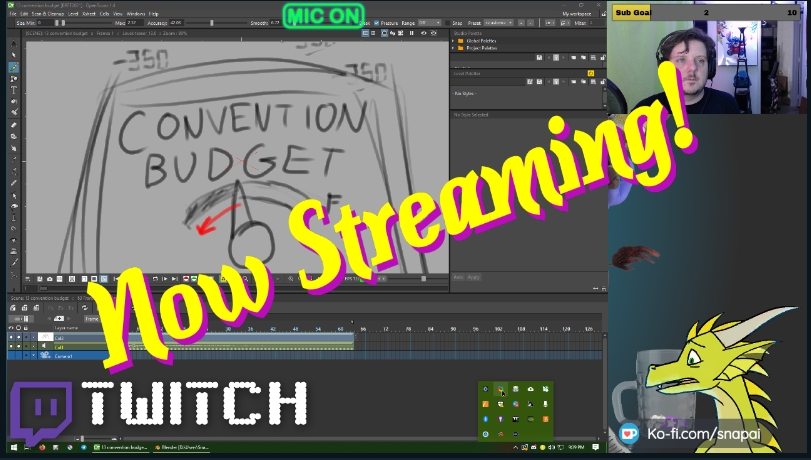Set viewer background to white

[84, 279]
